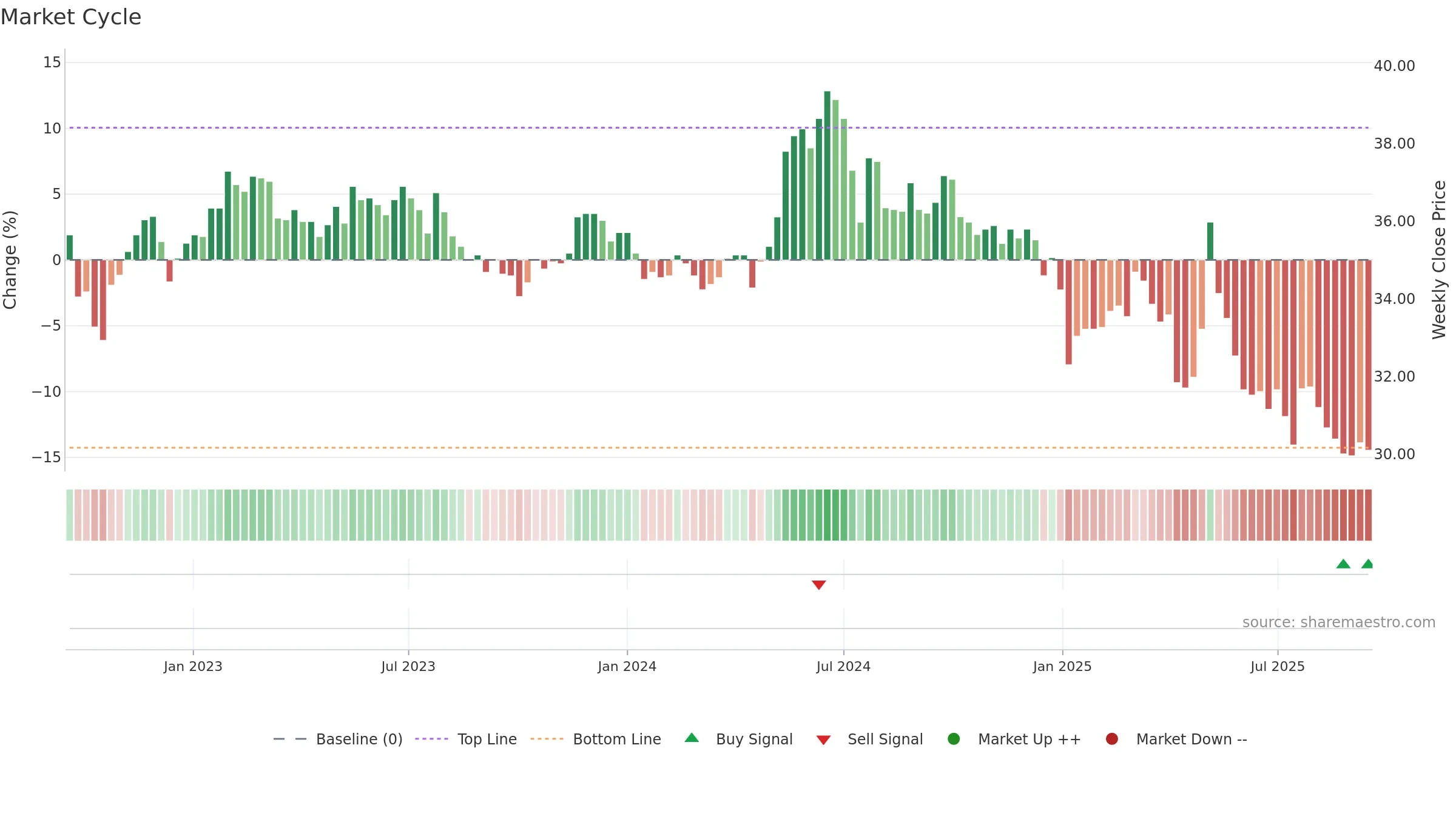This screenshot has width=1456, height=819.
Task: Click the '15' left axis tick label
Action: (52, 62)
